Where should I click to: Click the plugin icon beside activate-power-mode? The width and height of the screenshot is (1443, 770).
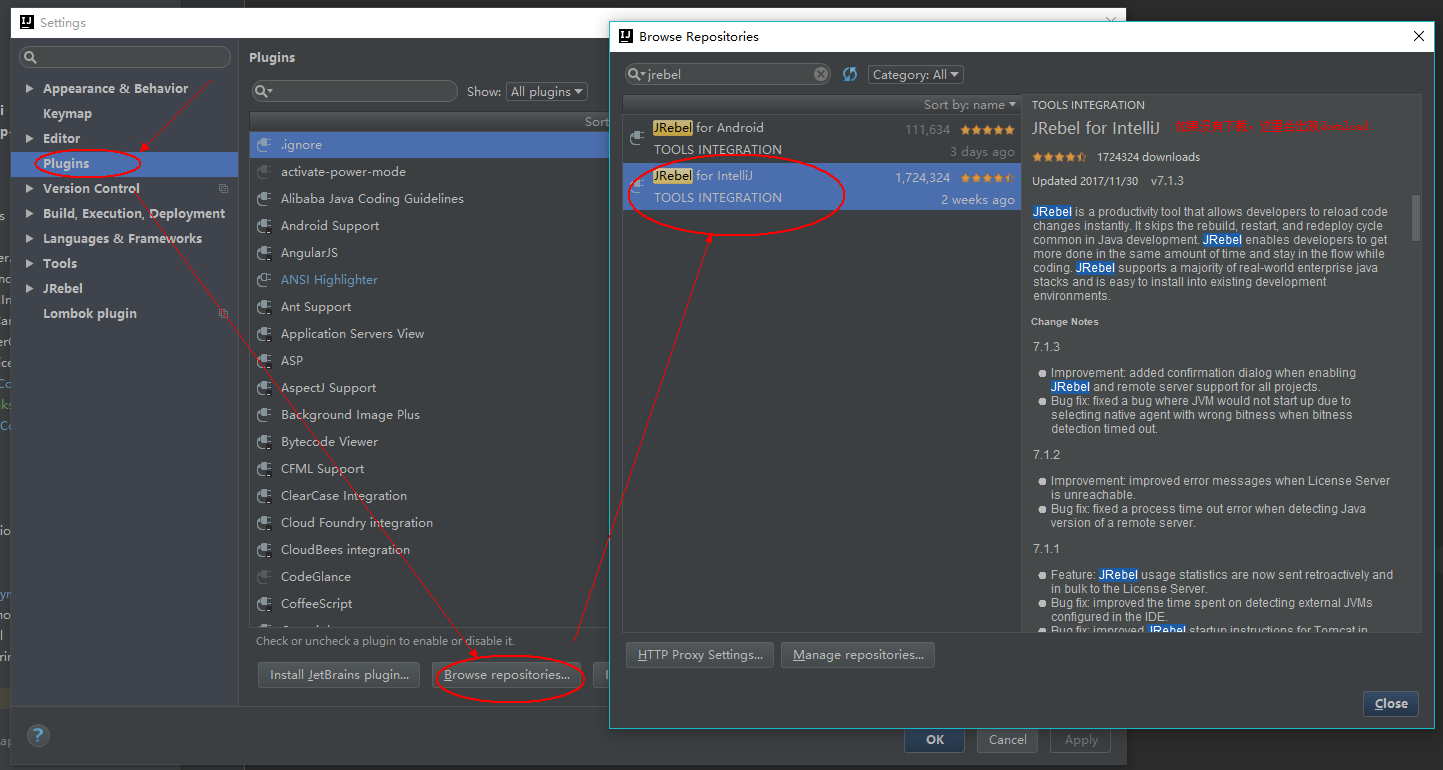coord(264,172)
